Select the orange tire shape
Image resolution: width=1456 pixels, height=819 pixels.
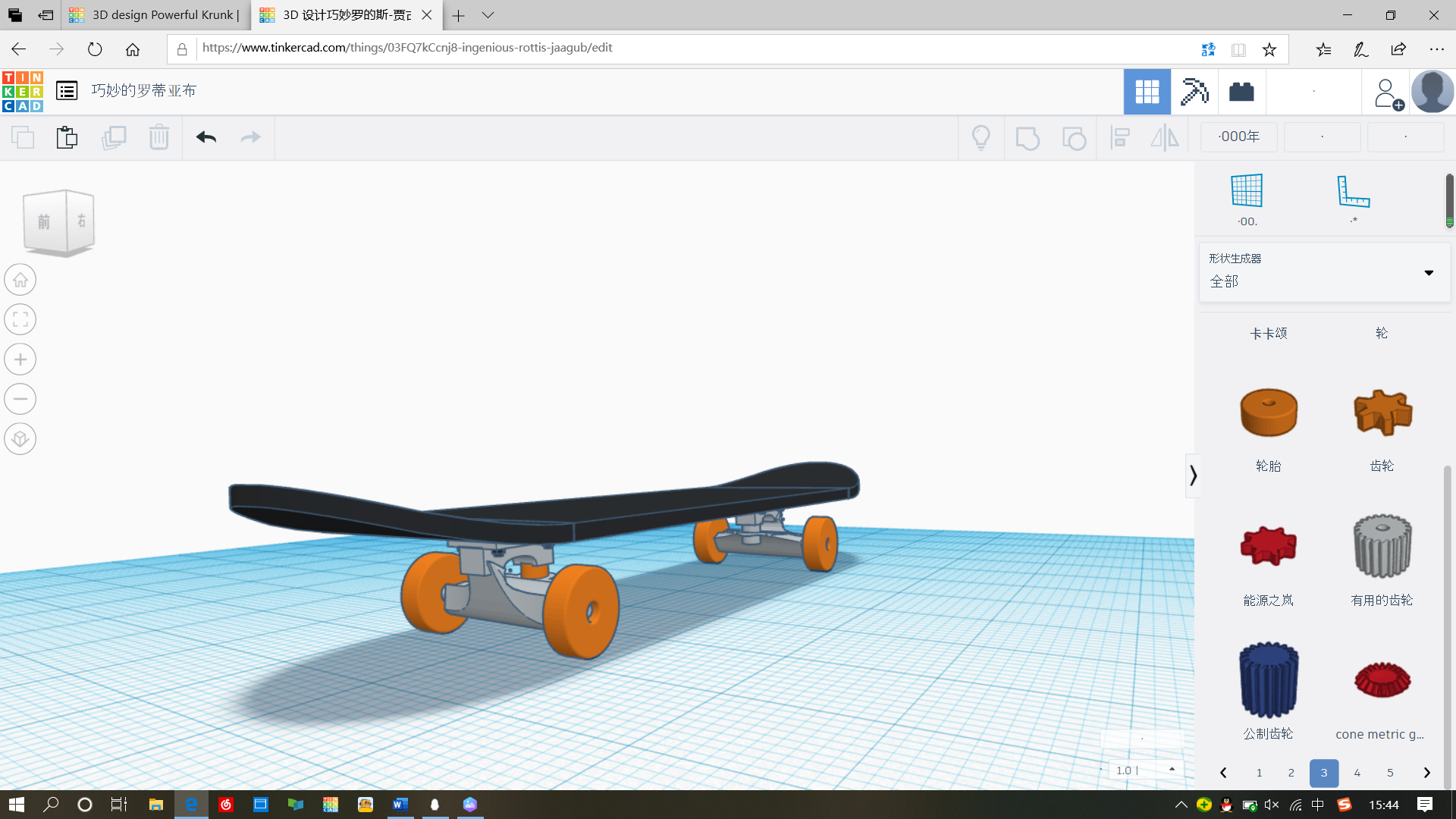pyautogui.click(x=1269, y=413)
